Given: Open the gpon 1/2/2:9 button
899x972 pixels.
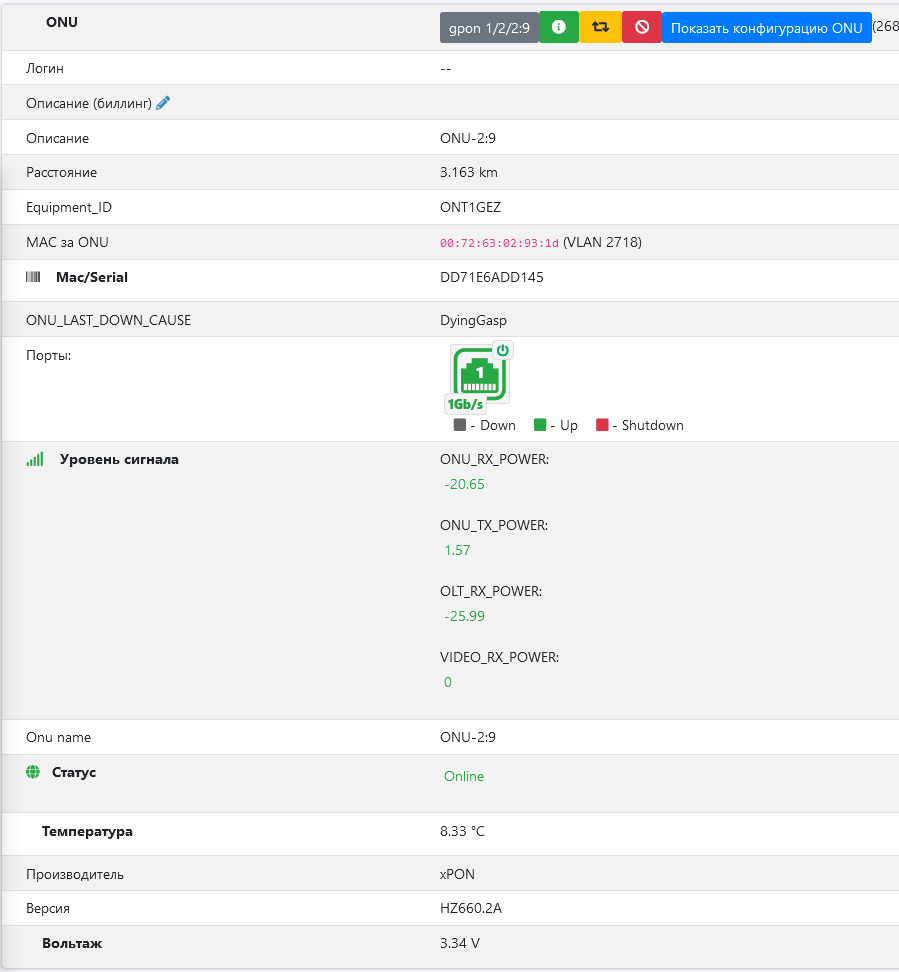Looking at the screenshot, I should tap(489, 28).
